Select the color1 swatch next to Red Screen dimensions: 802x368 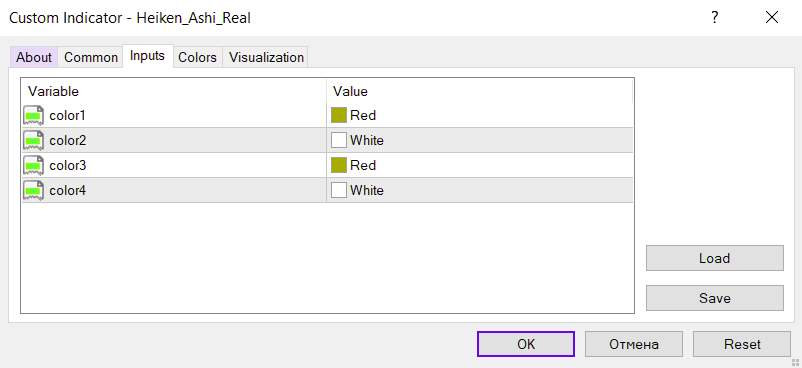(339, 116)
